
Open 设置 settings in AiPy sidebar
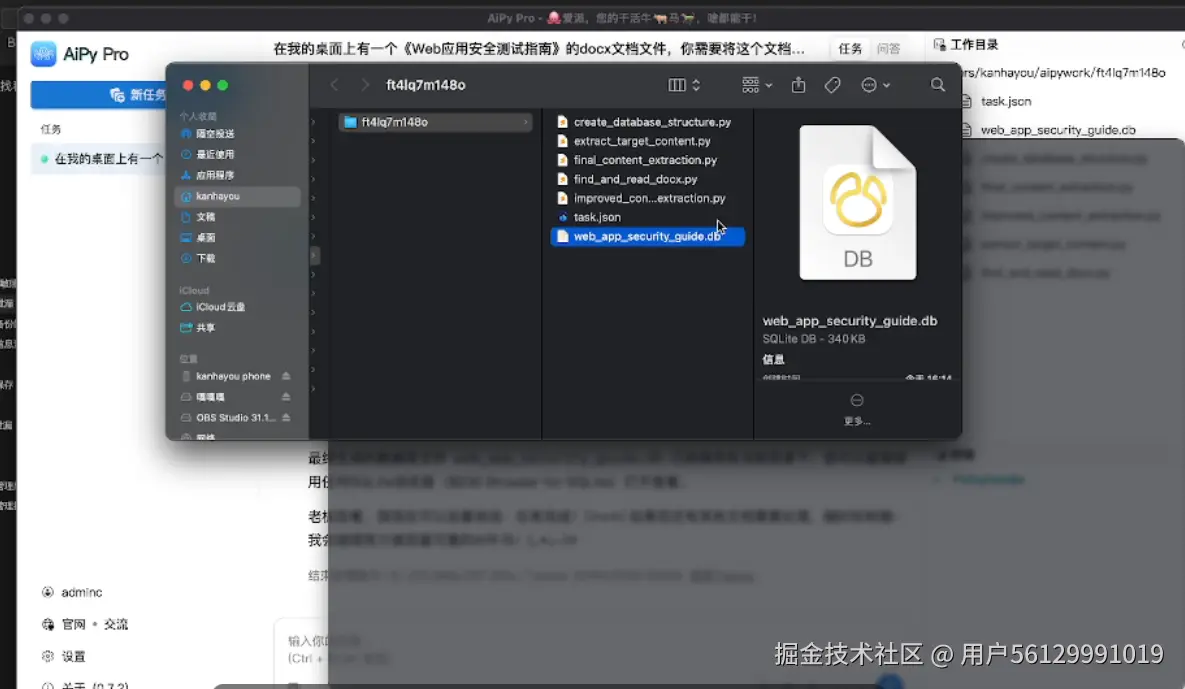coord(64,657)
